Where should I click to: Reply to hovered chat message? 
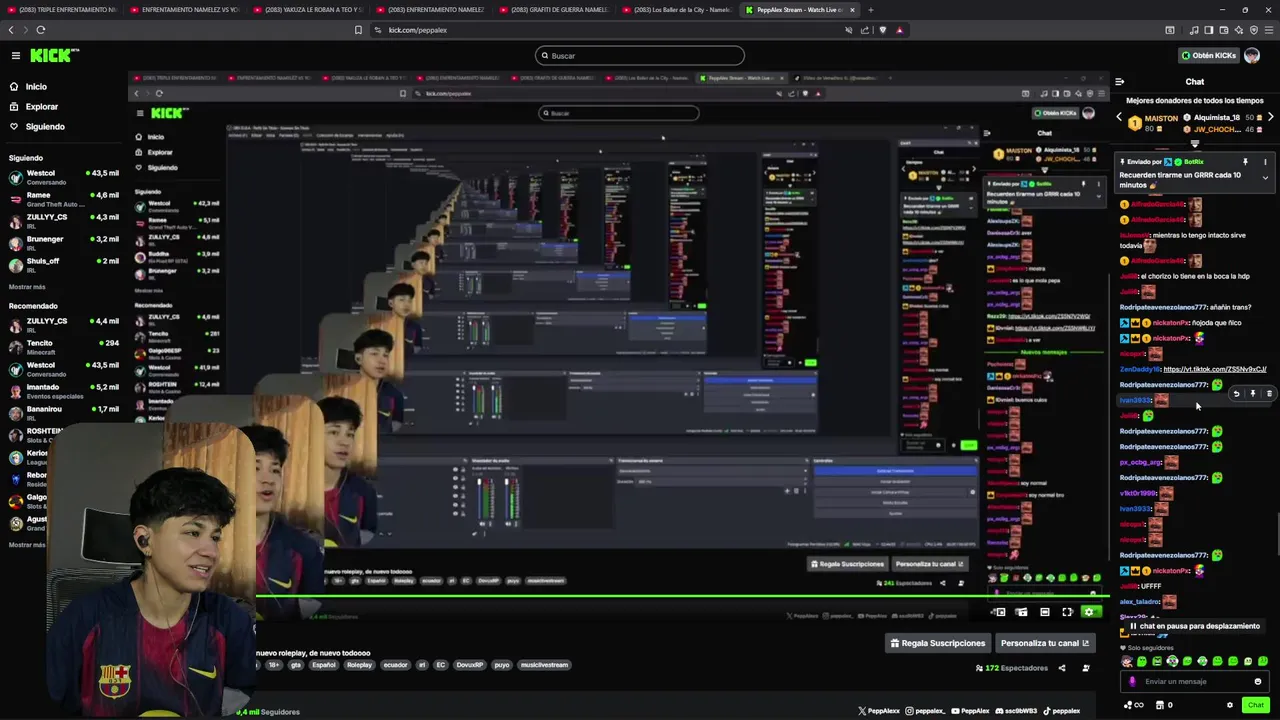1236,394
